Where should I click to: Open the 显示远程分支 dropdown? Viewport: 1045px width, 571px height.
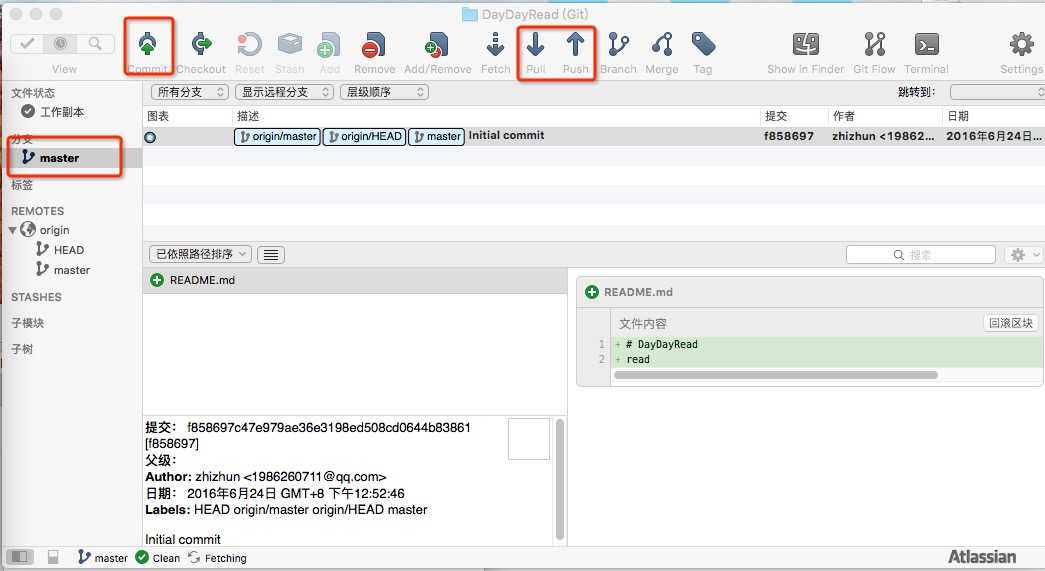284,92
